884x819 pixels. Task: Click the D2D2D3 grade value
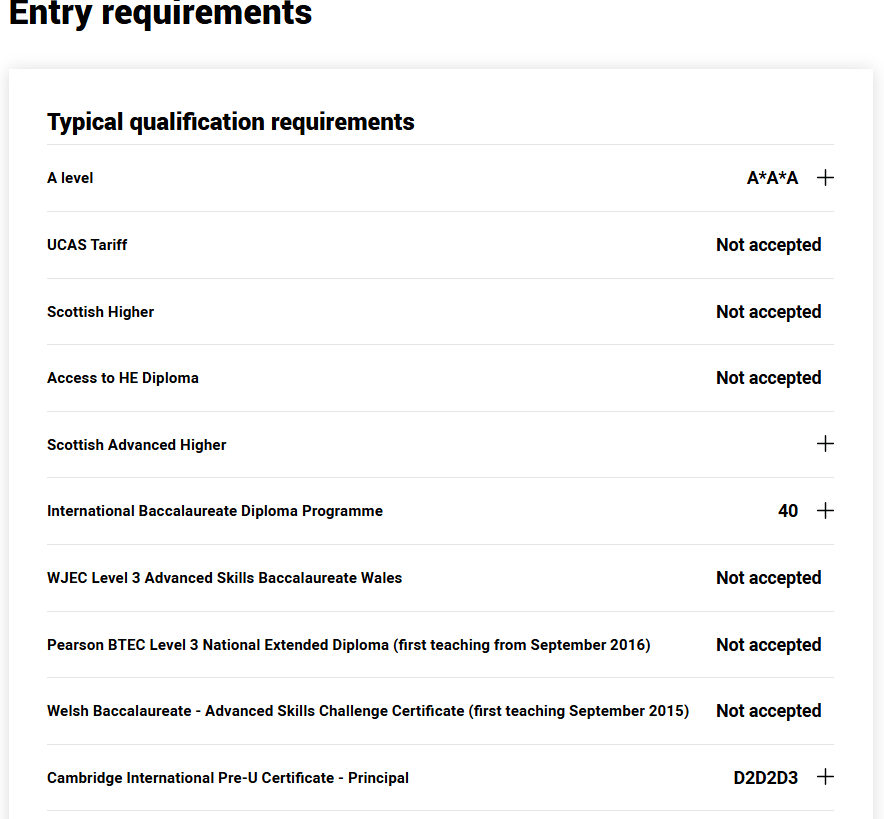coord(766,778)
